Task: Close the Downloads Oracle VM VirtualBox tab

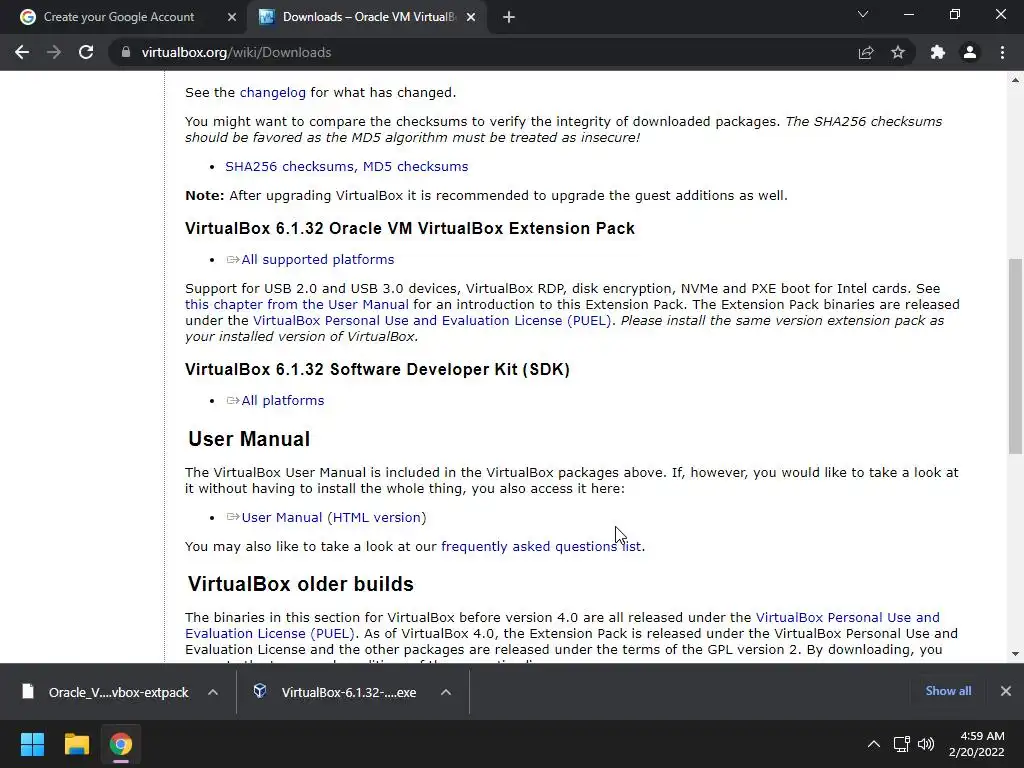Action: (471, 17)
